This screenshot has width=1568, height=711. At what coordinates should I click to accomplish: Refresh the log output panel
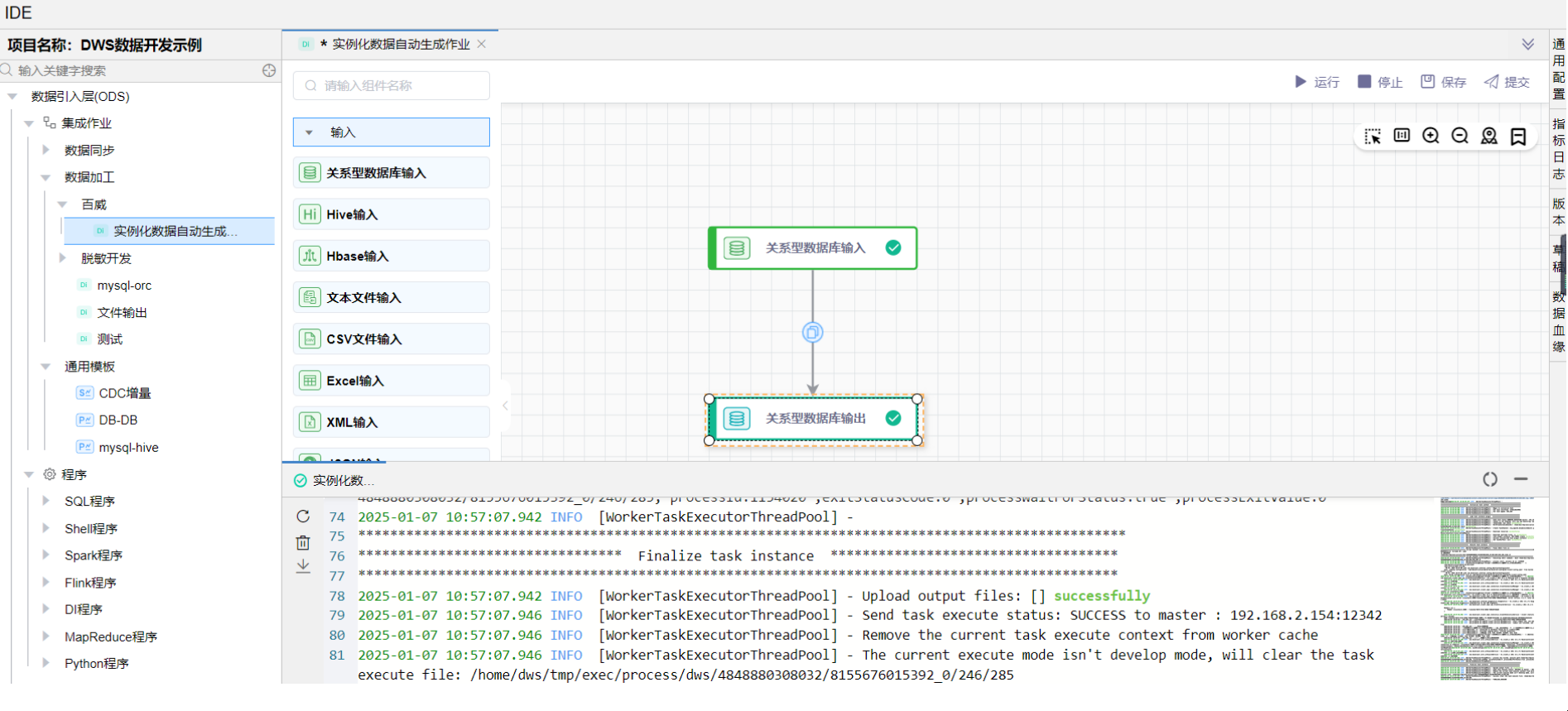pyautogui.click(x=303, y=516)
